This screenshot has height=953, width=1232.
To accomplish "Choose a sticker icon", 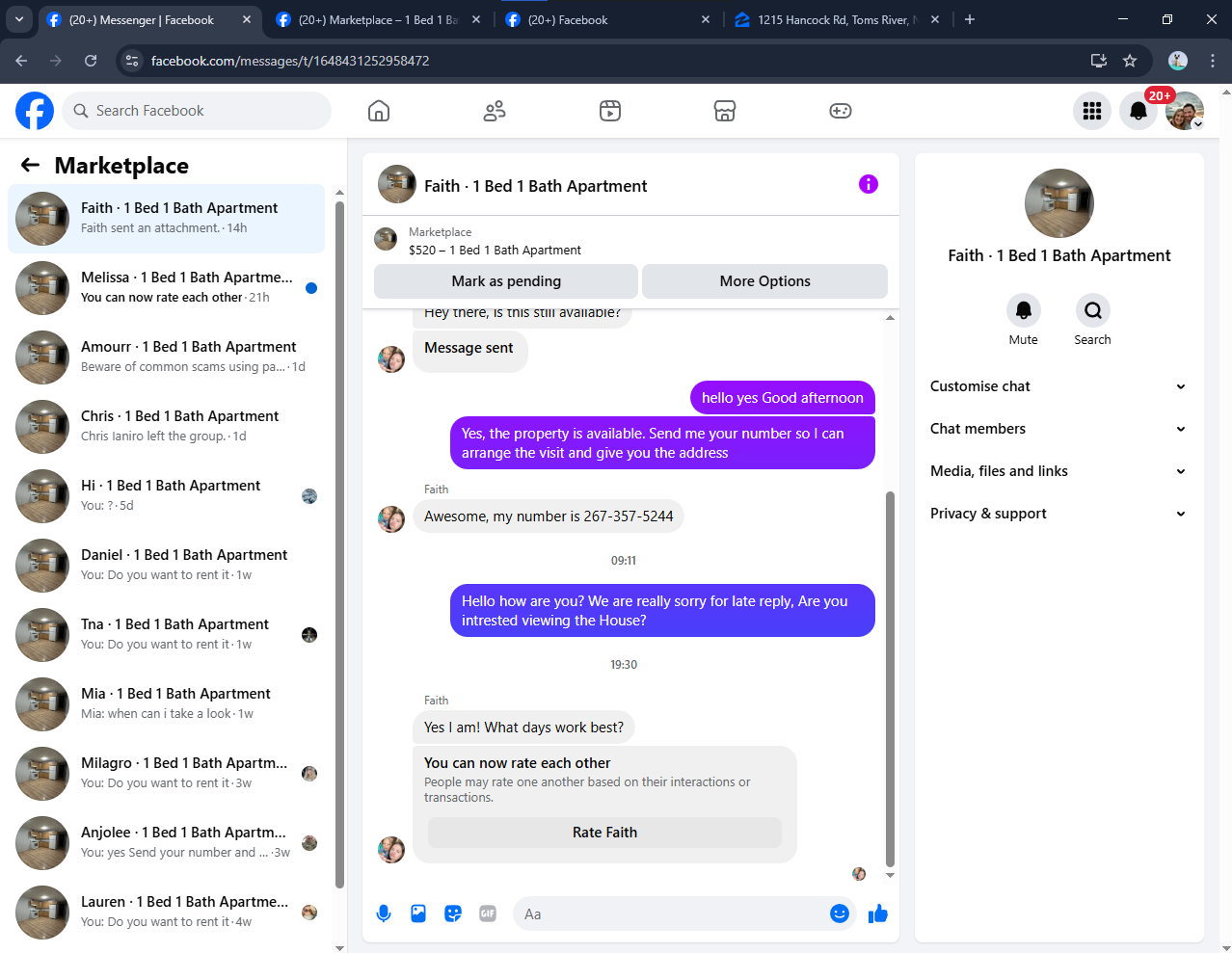I will click(x=453, y=913).
